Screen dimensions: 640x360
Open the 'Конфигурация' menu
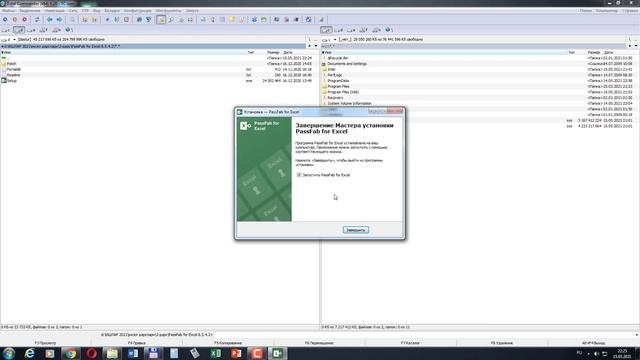[138, 11]
